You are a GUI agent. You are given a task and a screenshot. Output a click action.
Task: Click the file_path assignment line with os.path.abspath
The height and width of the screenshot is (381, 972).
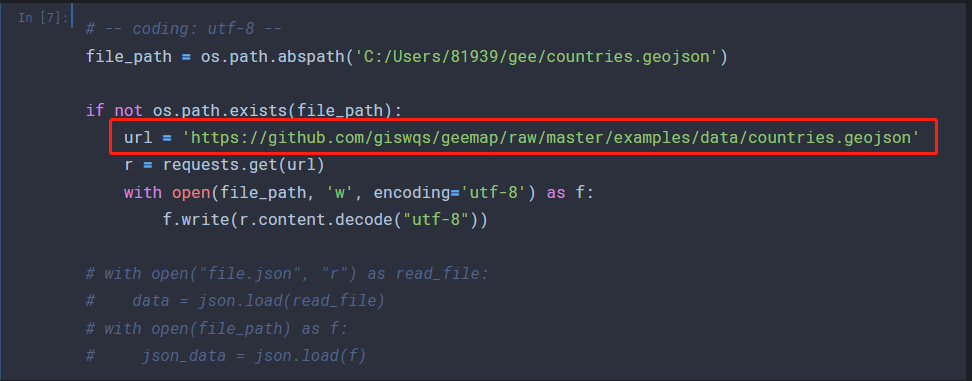[x=407, y=57]
